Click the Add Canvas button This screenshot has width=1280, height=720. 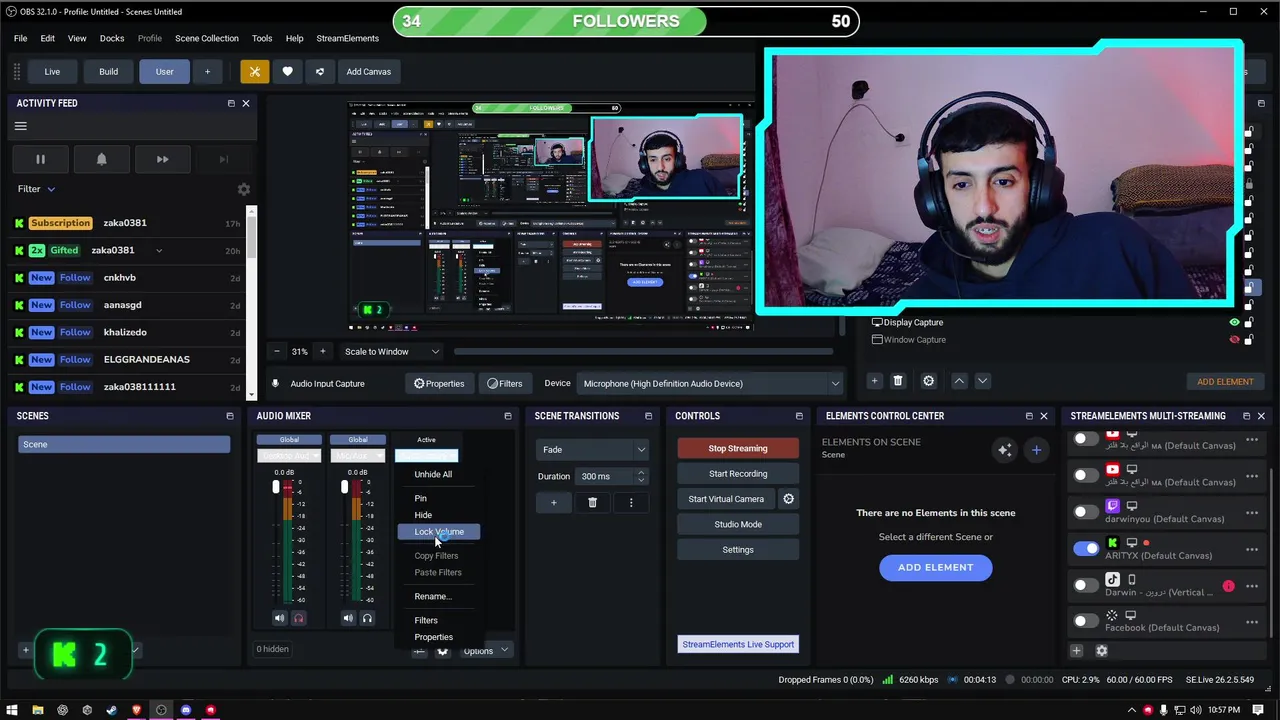(x=369, y=72)
